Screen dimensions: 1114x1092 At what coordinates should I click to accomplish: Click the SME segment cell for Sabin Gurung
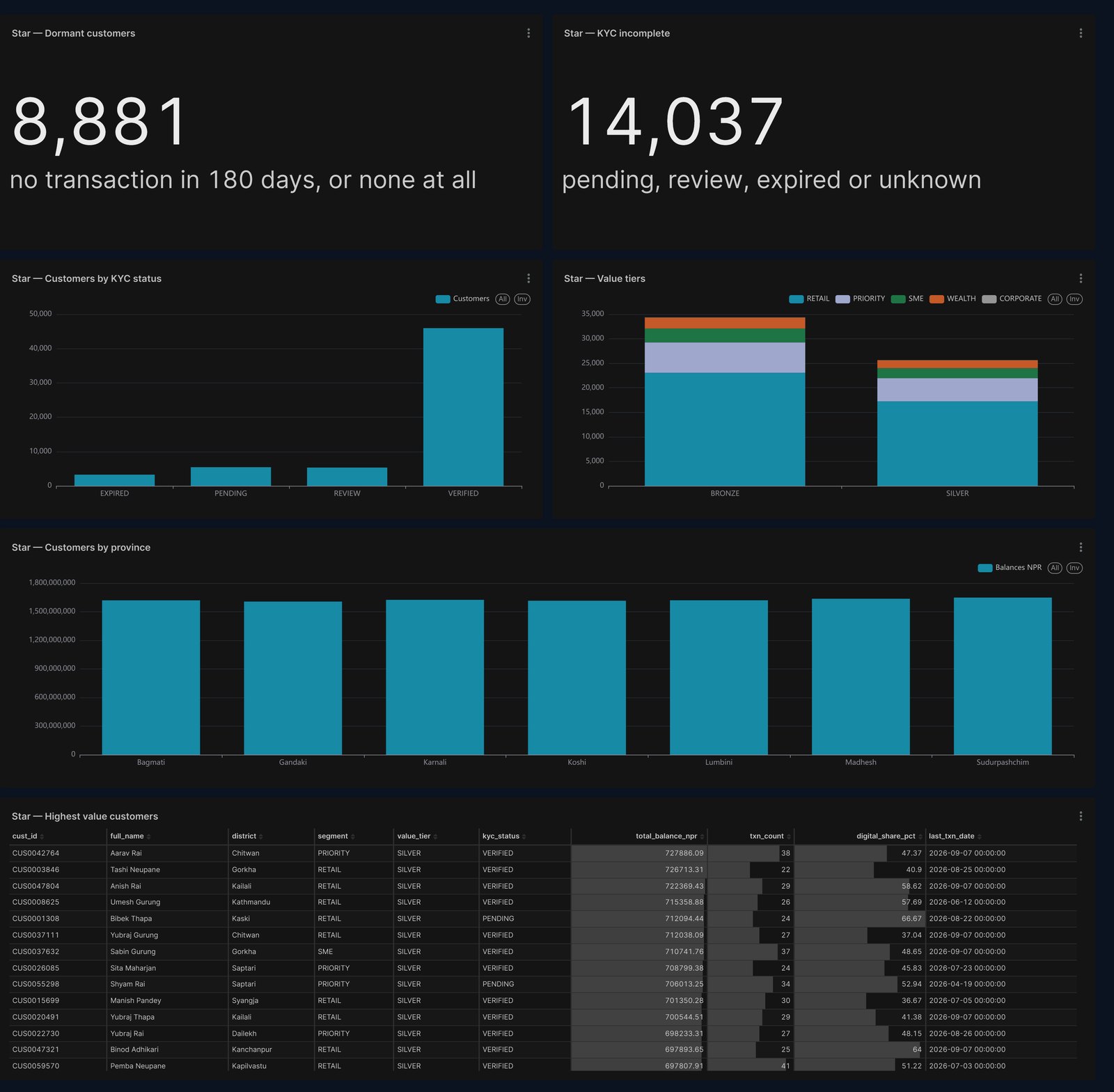325,951
